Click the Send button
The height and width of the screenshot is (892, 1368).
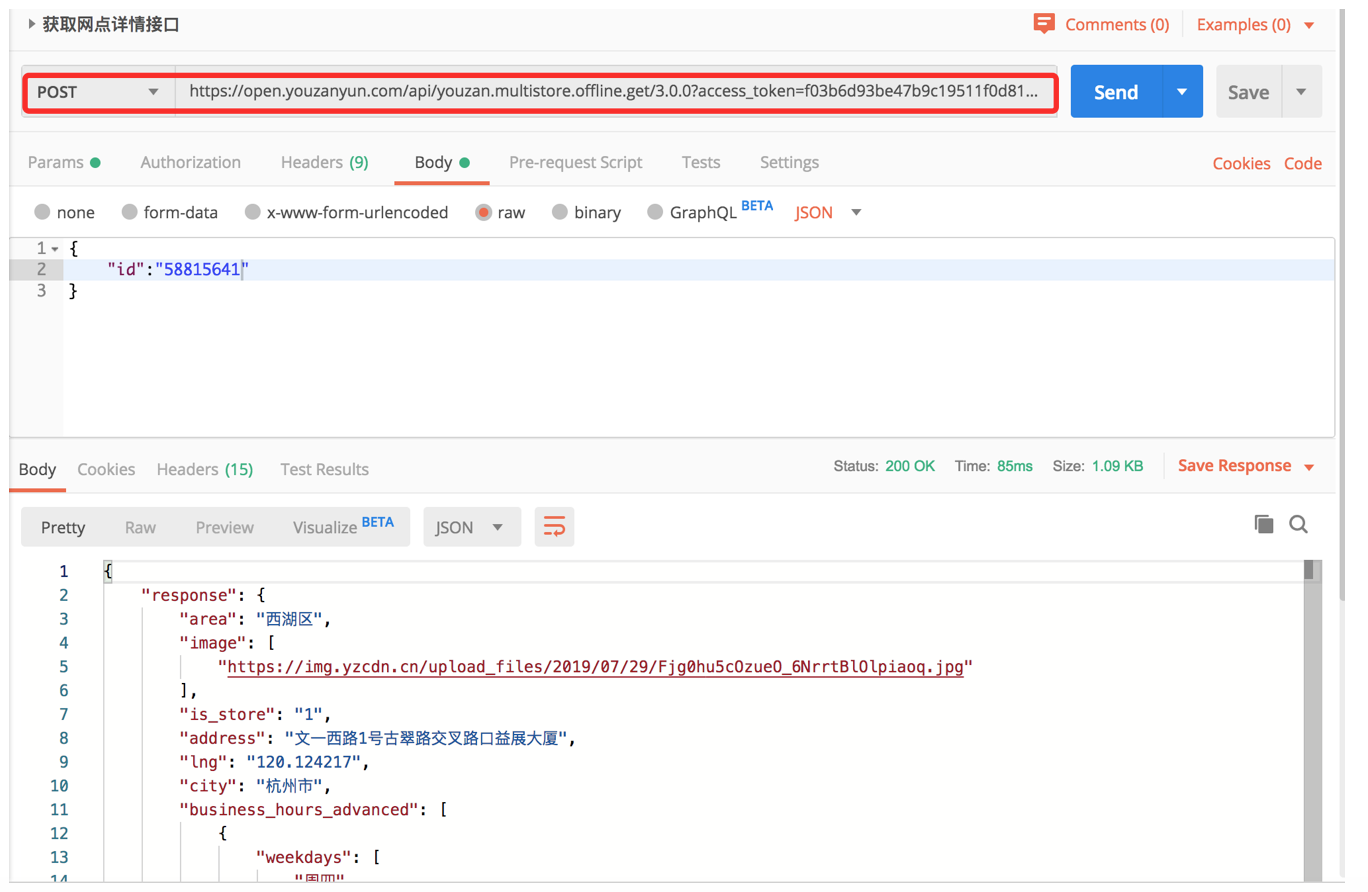(1116, 92)
